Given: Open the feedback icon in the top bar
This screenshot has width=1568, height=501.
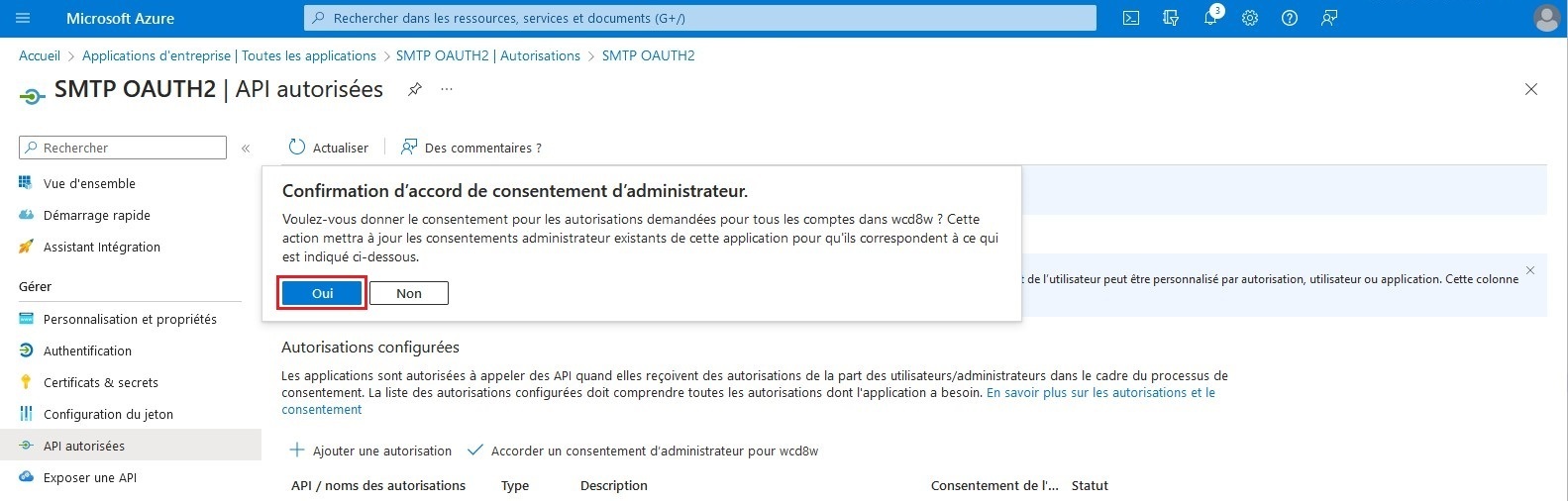Looking at the screenshot, I should 1329,18.
